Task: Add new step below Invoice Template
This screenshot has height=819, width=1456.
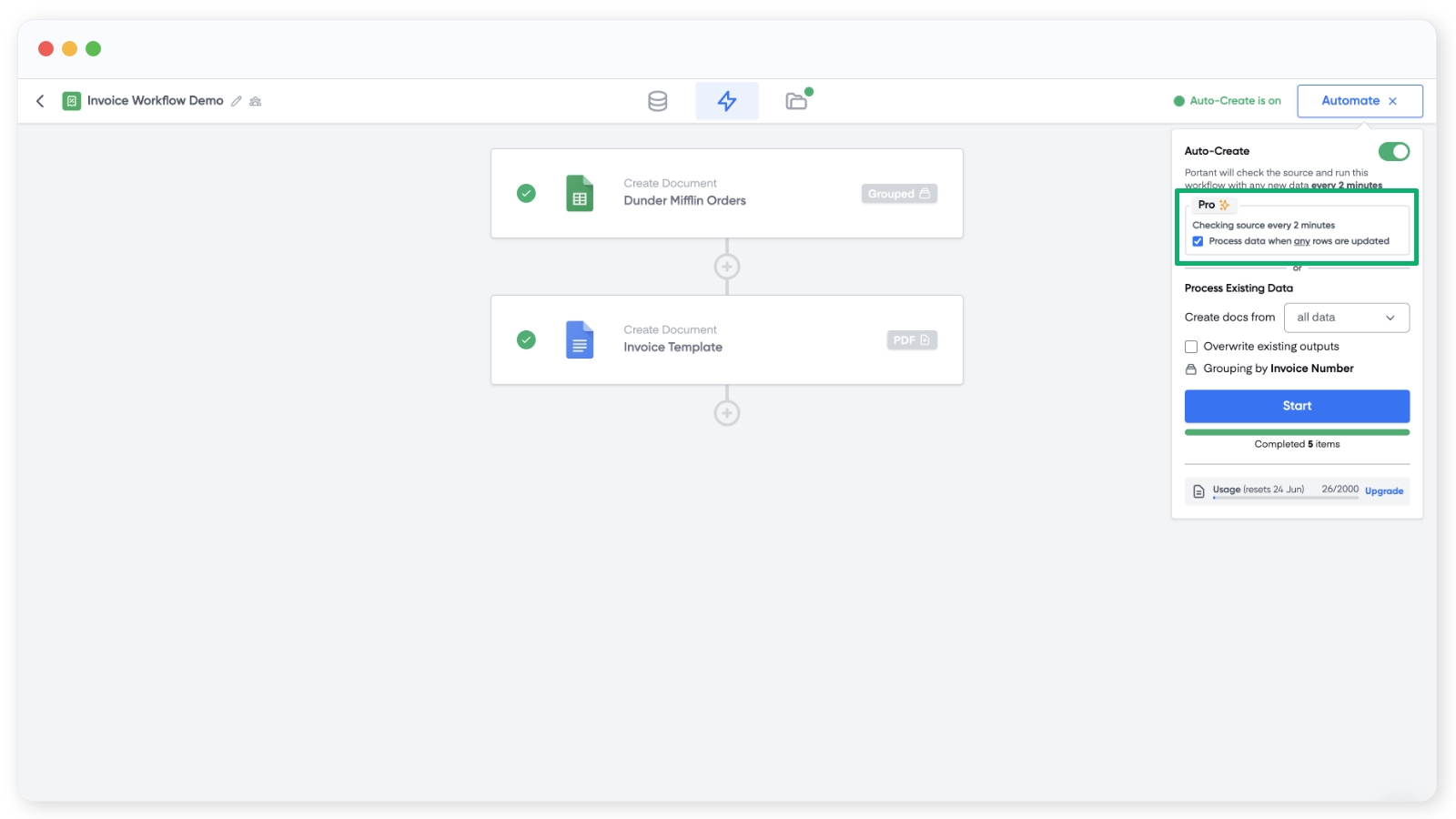Action: click(x=726, y=413)
